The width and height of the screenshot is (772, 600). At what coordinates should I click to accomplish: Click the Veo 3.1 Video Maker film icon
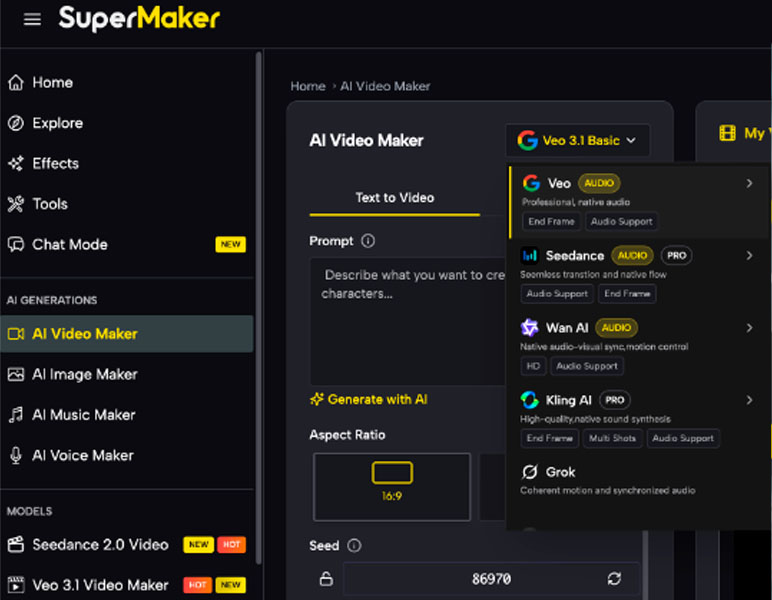[x=16, y=585]
